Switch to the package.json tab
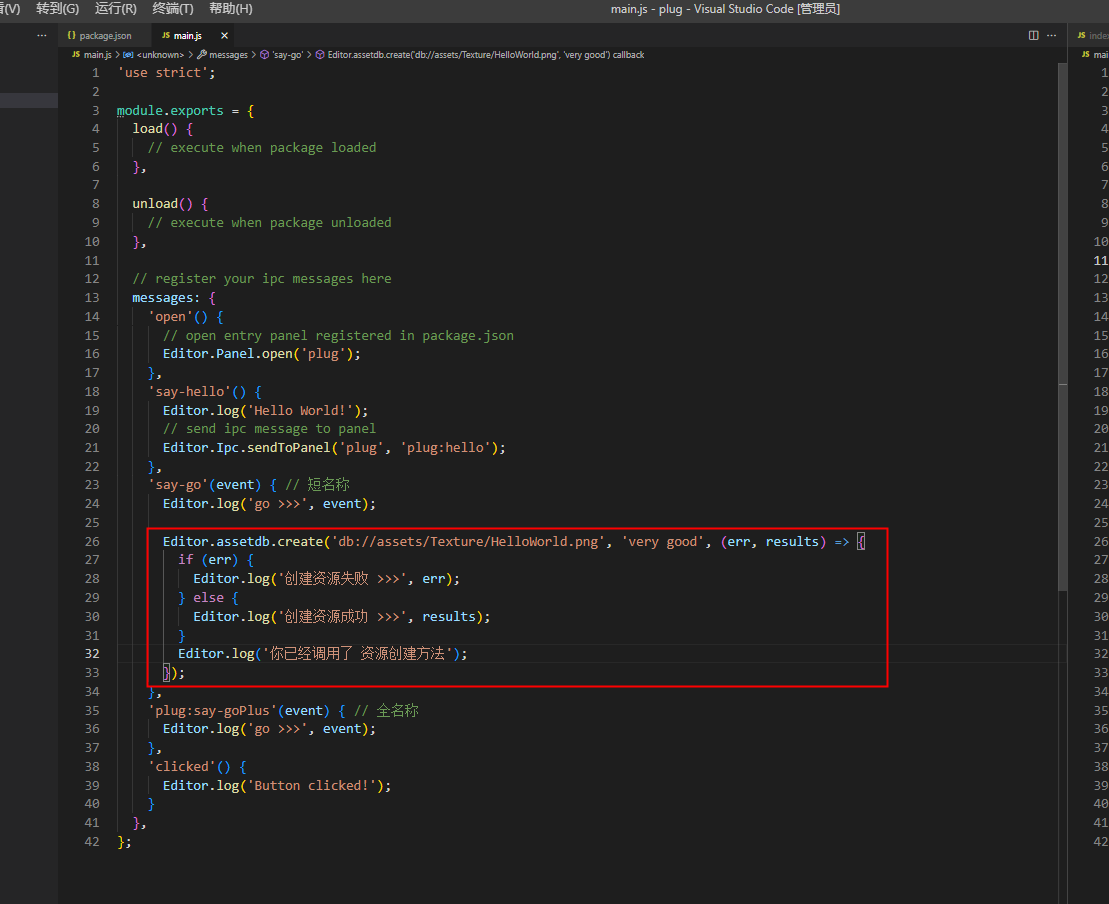The width and height of the screenshot is (1109, 904). point(105,35)
